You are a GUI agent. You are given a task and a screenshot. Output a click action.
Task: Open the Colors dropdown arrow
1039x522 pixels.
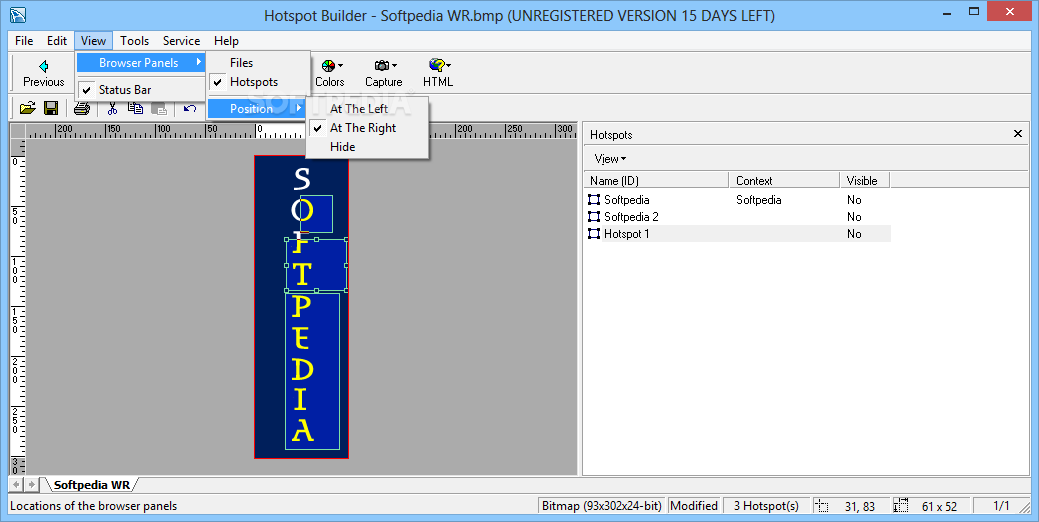pos(341,66)
